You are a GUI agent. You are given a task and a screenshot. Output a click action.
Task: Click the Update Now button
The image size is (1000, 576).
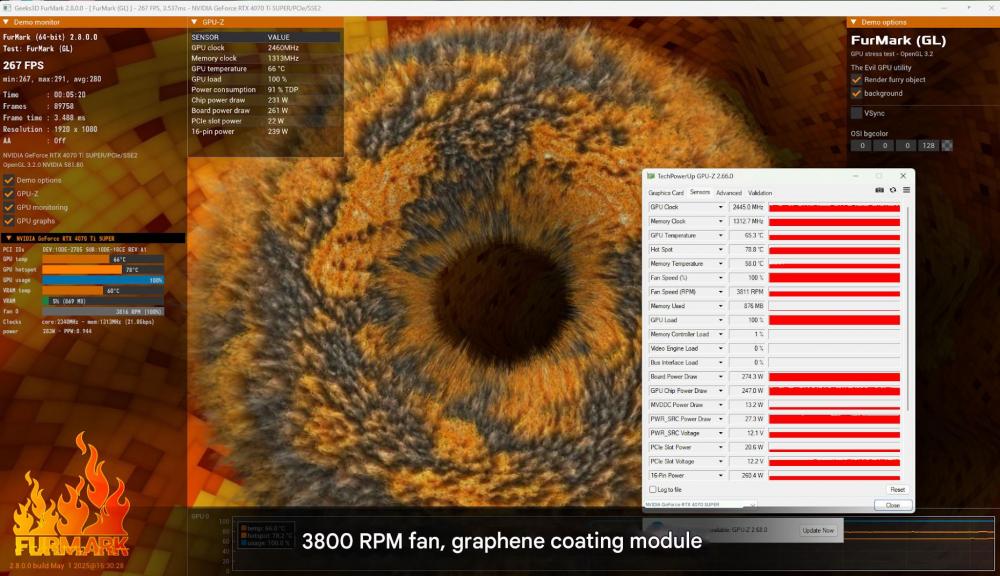point(817,530)
